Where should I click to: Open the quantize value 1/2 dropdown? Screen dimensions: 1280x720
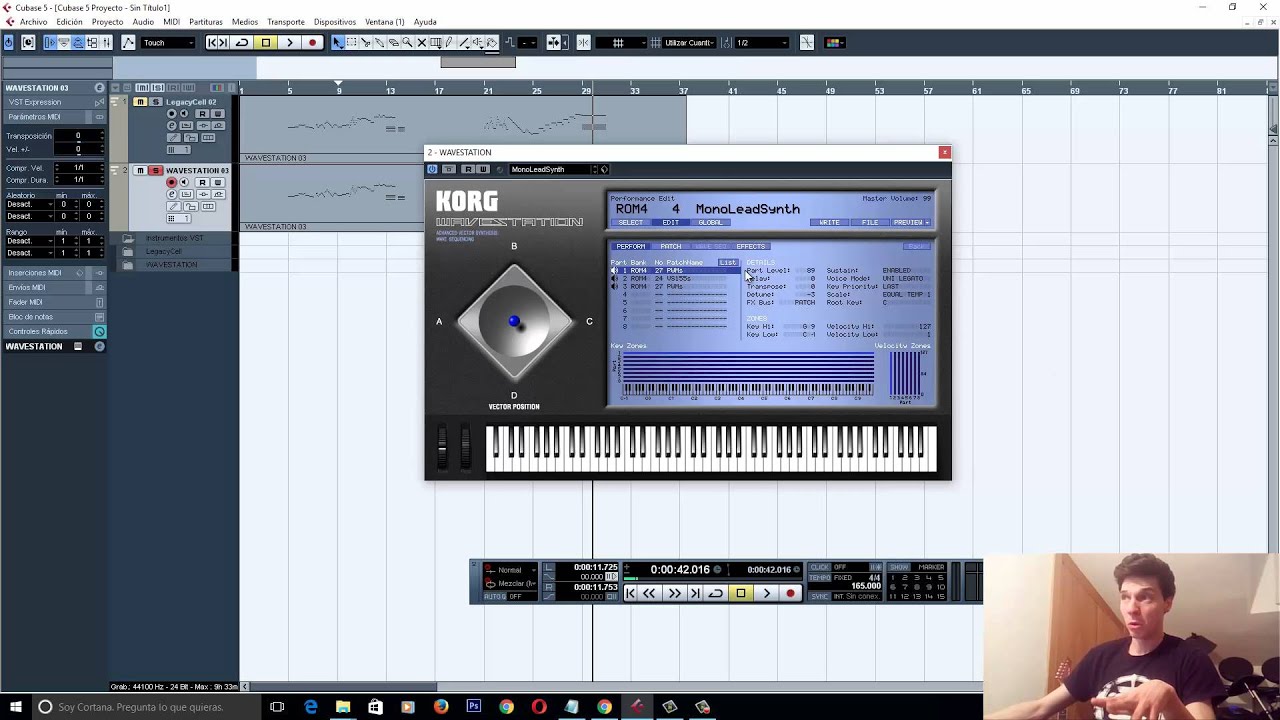762,42
